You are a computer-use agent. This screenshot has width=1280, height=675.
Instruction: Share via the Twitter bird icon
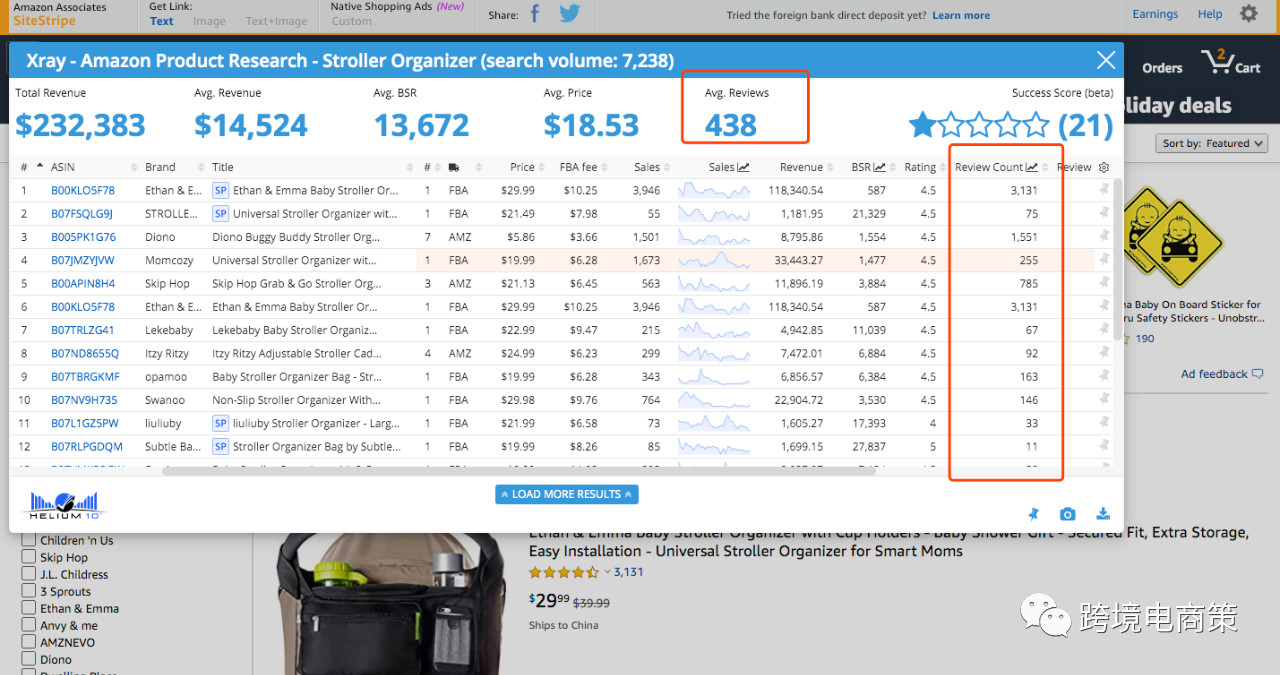(x=569, y=14)
